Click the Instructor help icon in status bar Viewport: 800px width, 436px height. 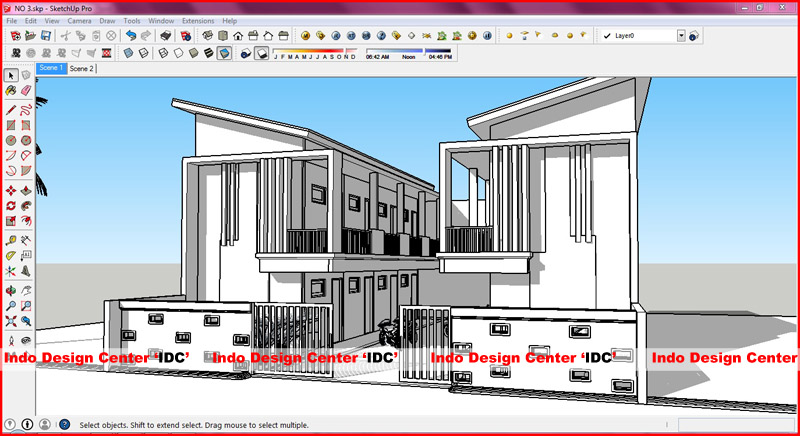64,424
